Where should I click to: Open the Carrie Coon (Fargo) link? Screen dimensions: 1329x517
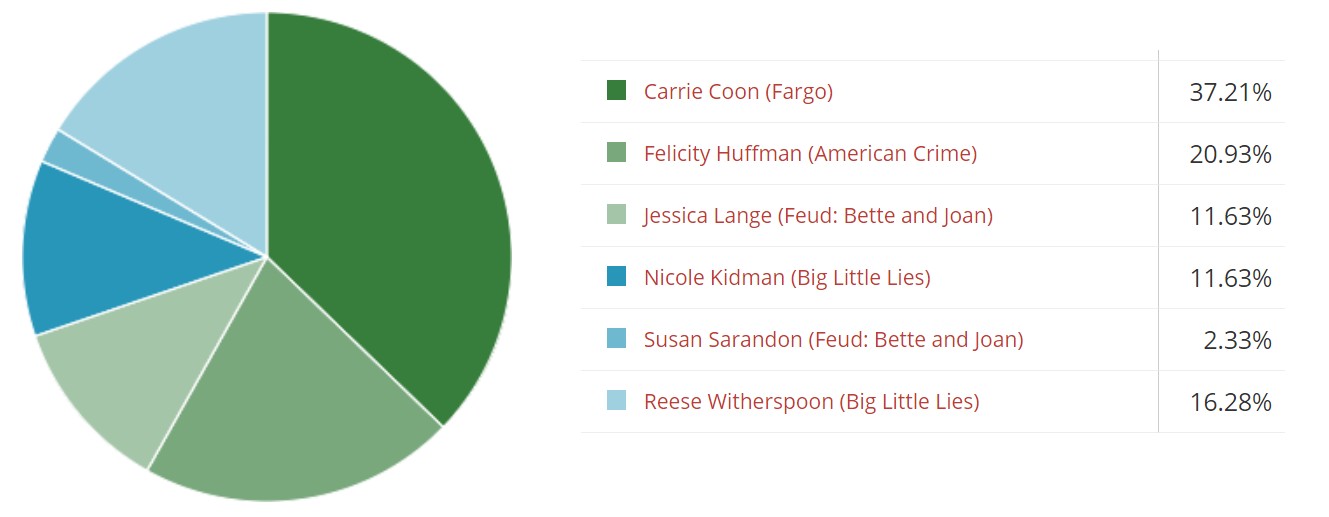[738, 92]
